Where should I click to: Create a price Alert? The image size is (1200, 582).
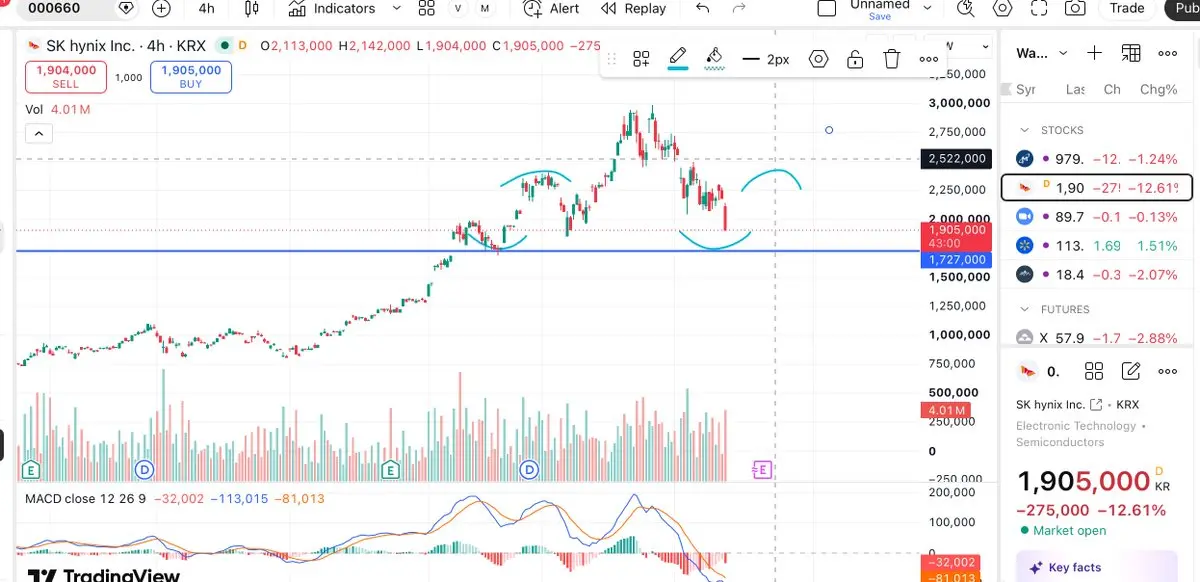[552, 8]
